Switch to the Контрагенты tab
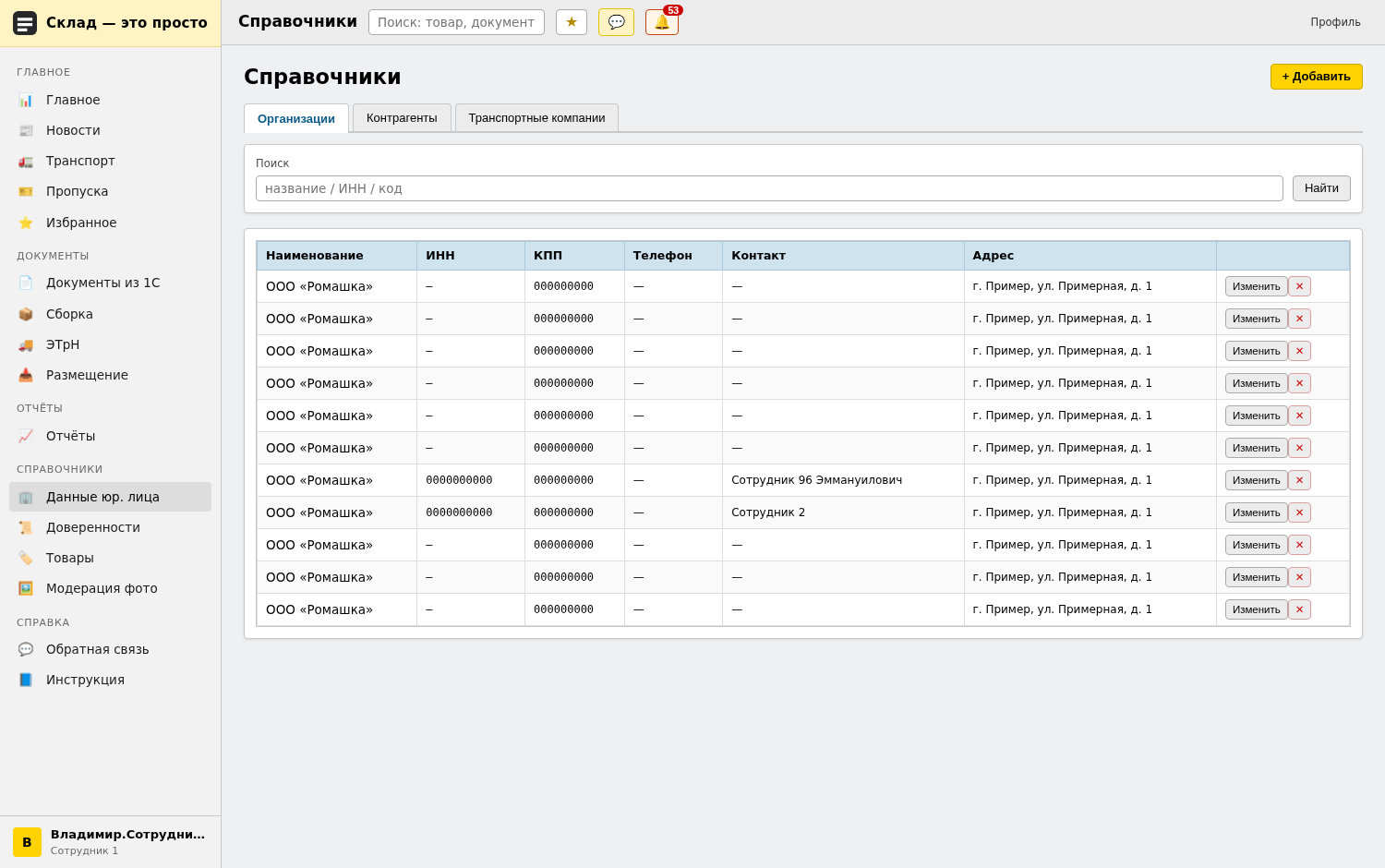This screenshot has width=1385, height=868. [x=402, y=117]
